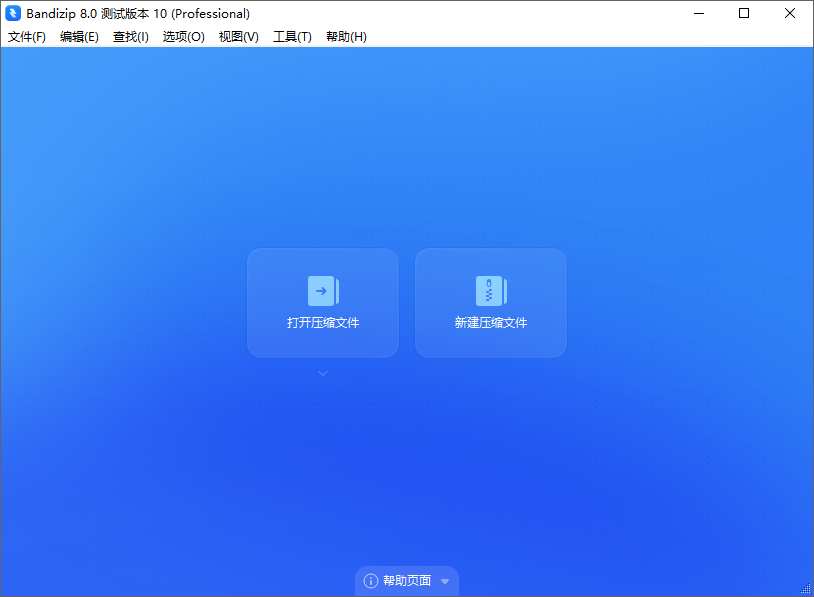Image resolution: width=814 pixels, height=597 pixels.
Task: Click the open archive icon above 打开压缩文件
Action: click(322, 290)
